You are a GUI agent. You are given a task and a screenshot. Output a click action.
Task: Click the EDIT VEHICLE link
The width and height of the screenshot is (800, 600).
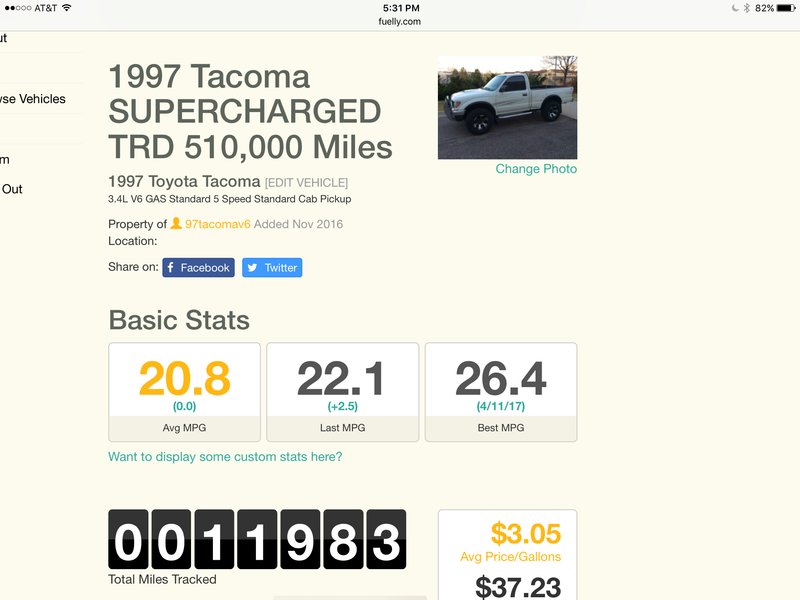(306, 183)
